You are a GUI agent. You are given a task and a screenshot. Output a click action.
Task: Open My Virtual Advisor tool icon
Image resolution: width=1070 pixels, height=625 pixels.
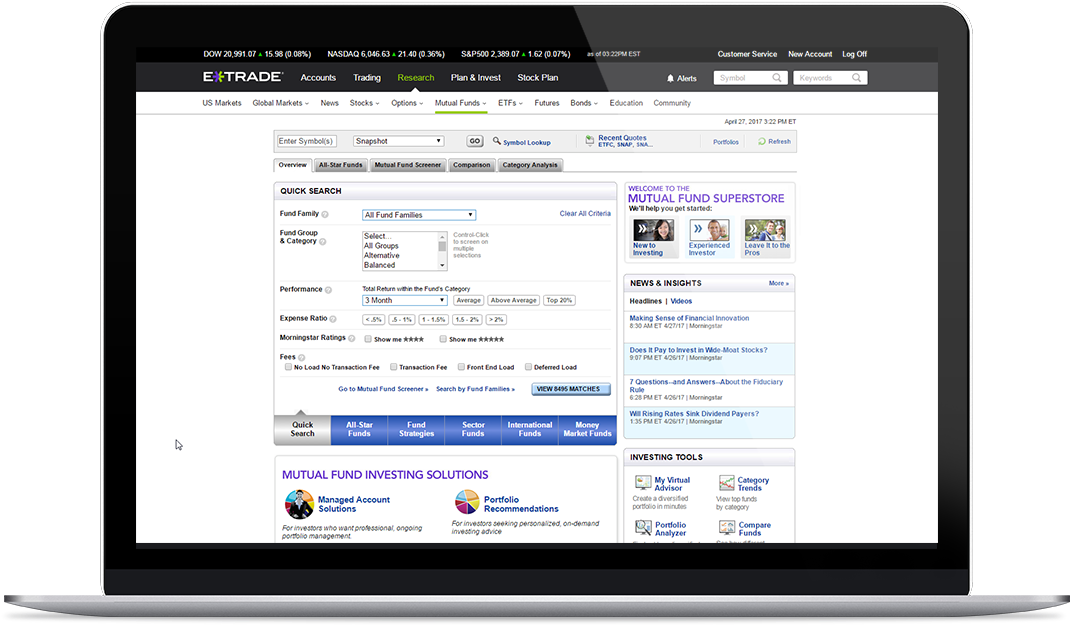point(642,483)
